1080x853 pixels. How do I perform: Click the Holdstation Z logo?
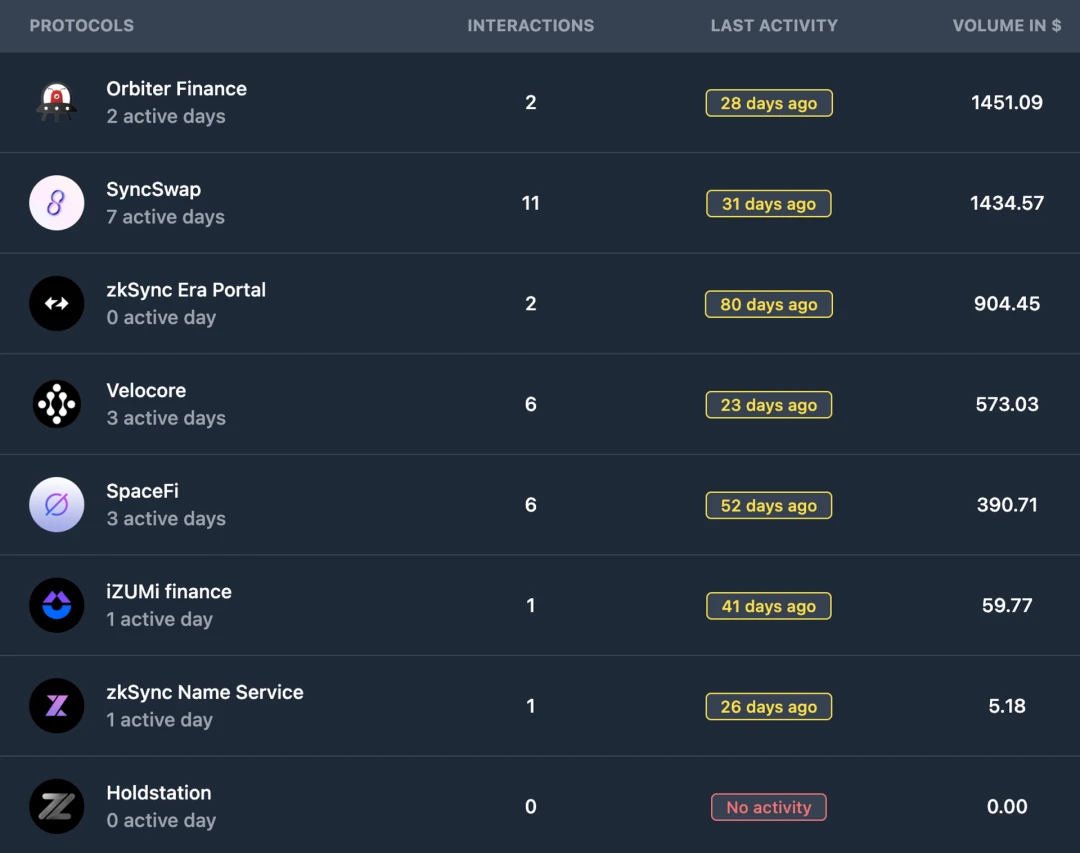(56, 806)
